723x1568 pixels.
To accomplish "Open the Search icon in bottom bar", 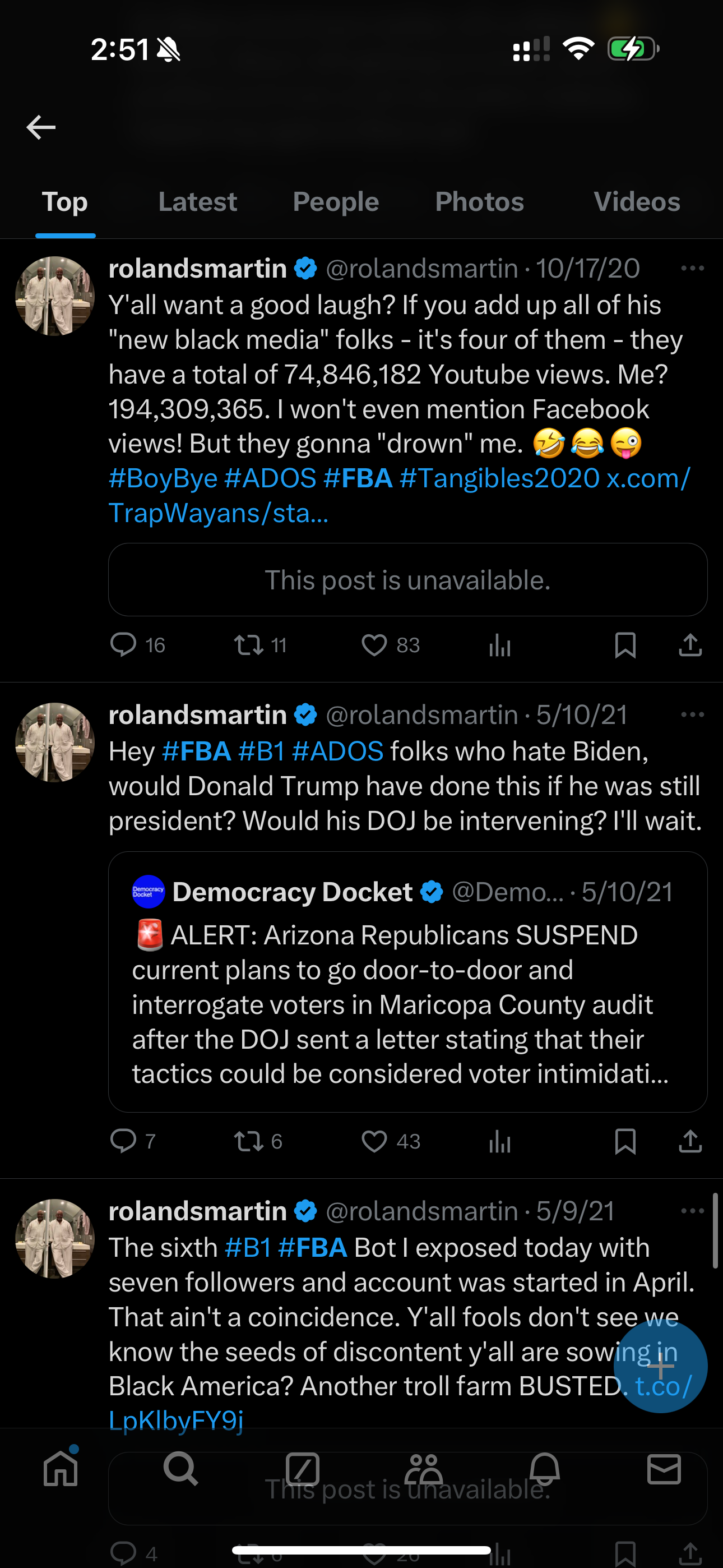I will [x=180, y=1468].
